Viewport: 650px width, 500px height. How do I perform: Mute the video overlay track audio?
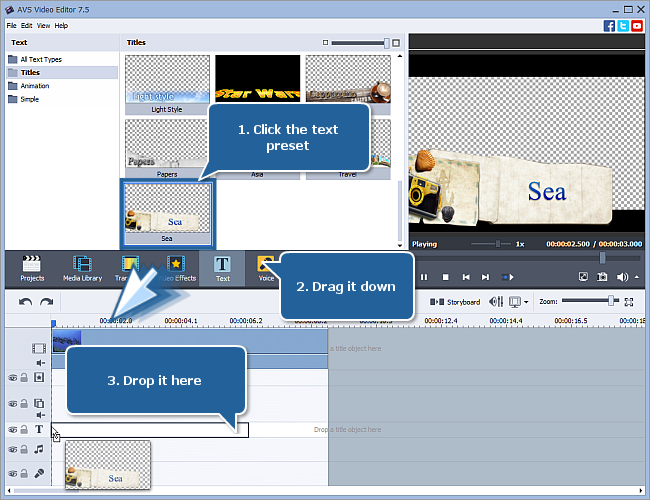41,415
